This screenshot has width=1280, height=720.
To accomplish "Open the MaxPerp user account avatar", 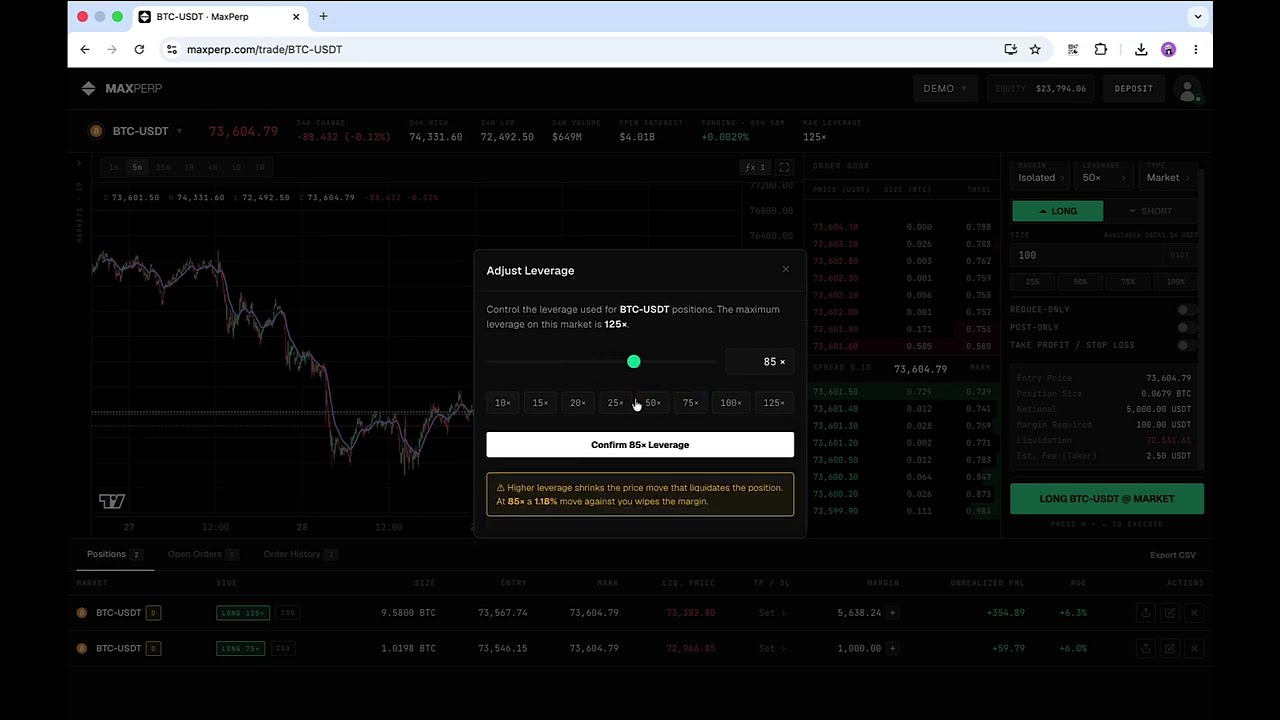I will [x=1187, y=89].
